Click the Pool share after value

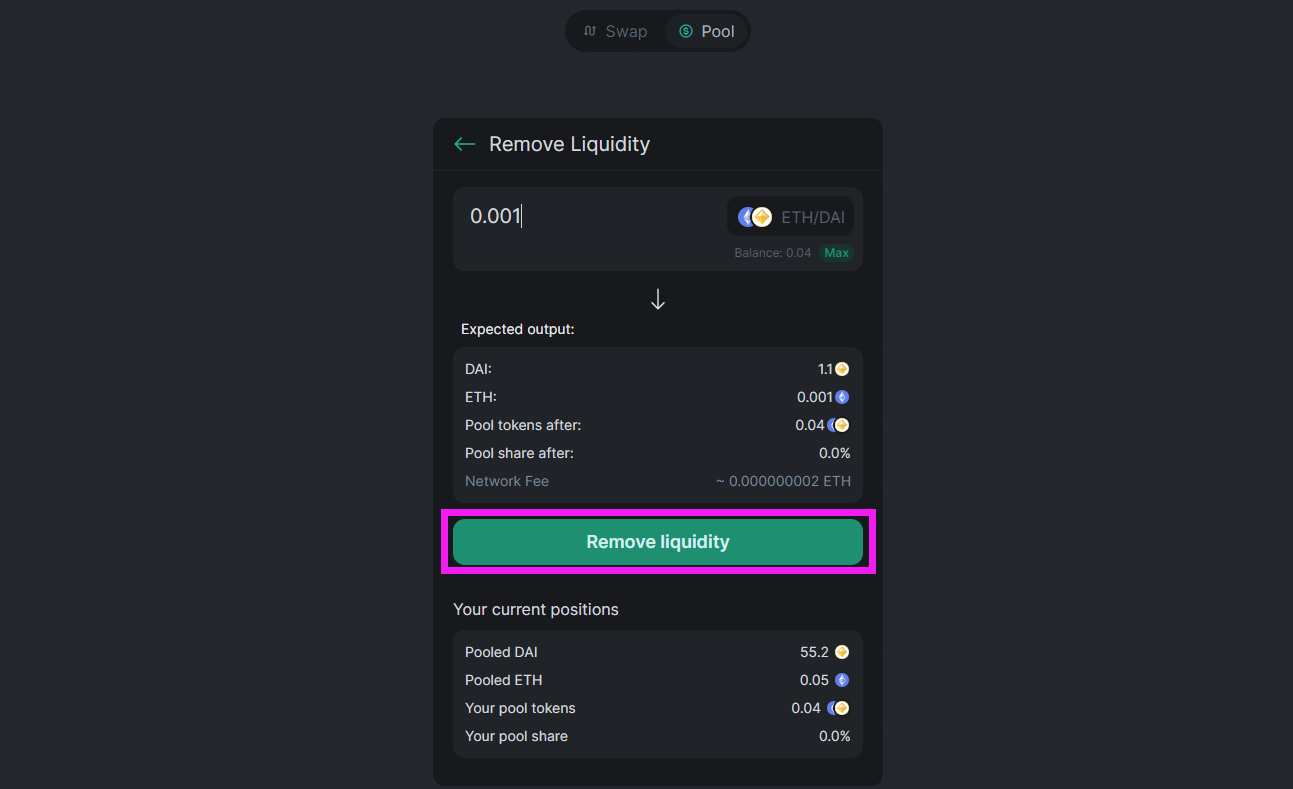click(x=835, y=453)
